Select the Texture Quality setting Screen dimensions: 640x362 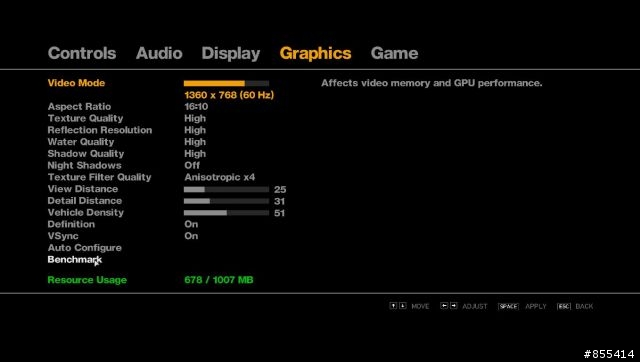(x=85, y=118)
